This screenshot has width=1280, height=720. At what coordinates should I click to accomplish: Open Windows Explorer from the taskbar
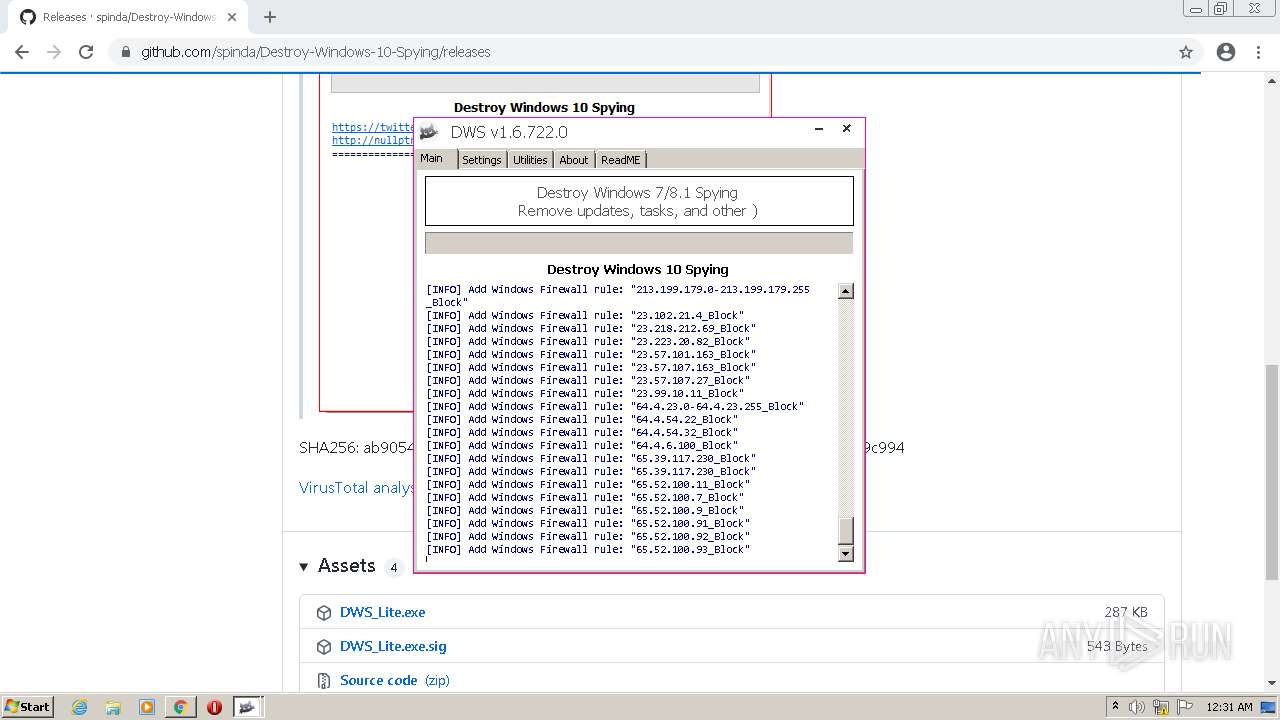(113, 707)
